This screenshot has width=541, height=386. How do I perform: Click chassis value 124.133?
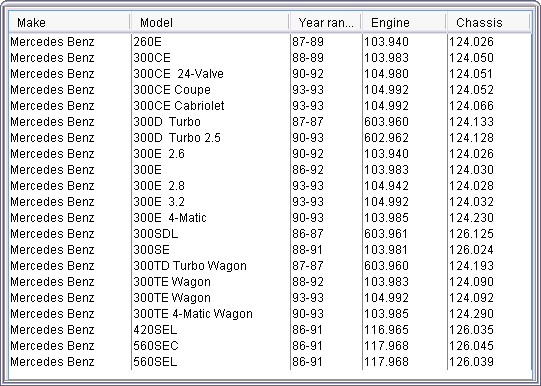(471, 122)
